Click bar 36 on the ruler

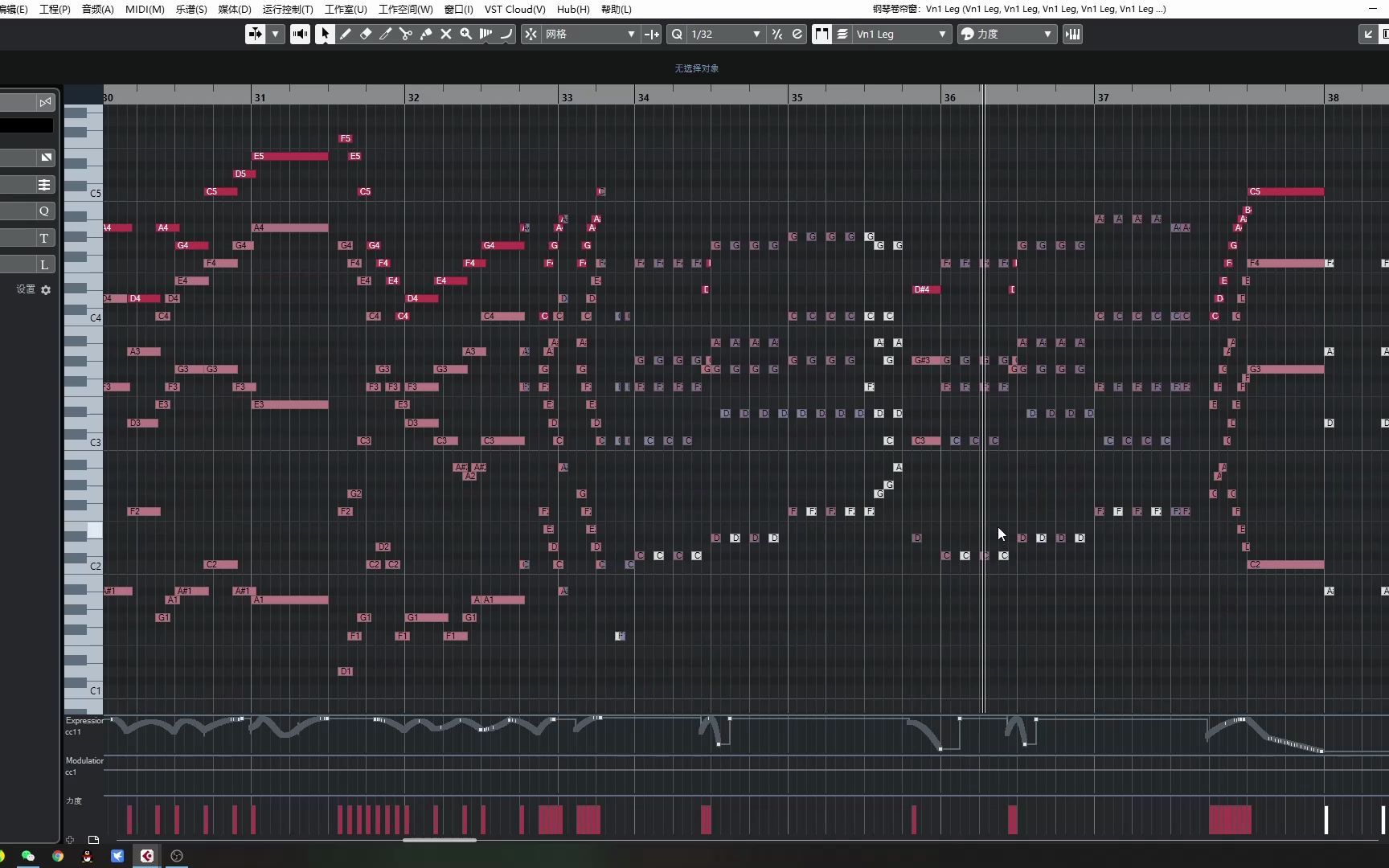[x=950, y=97]
